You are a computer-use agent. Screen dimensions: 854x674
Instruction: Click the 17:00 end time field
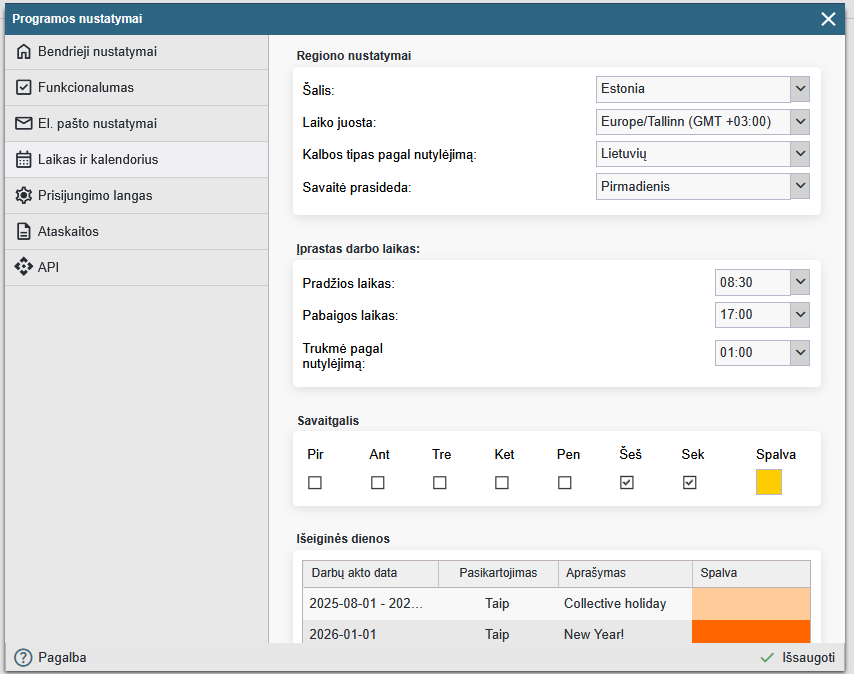tap(753, 315)
